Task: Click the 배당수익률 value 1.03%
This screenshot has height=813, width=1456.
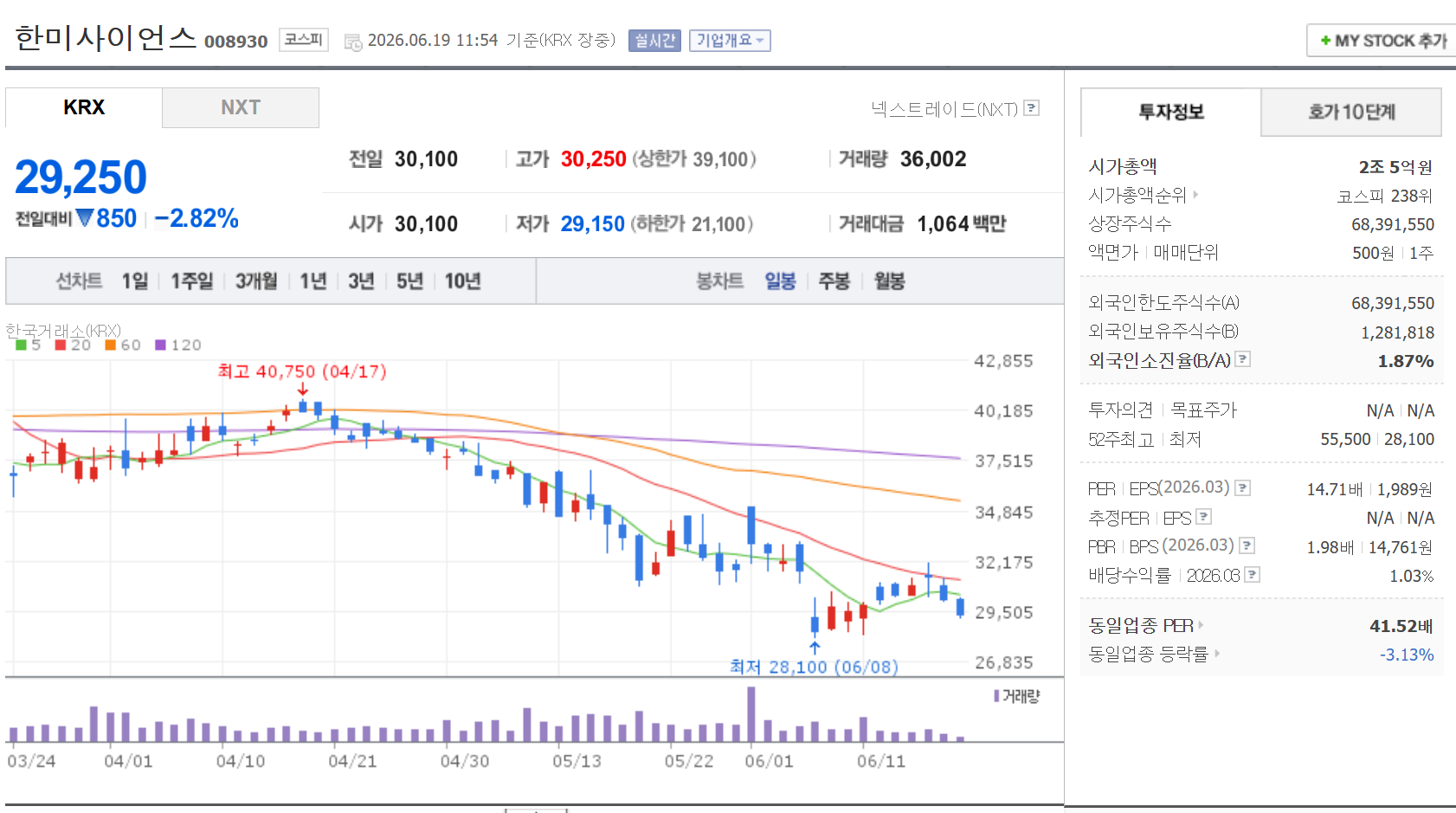Action: pos(1411,576)
